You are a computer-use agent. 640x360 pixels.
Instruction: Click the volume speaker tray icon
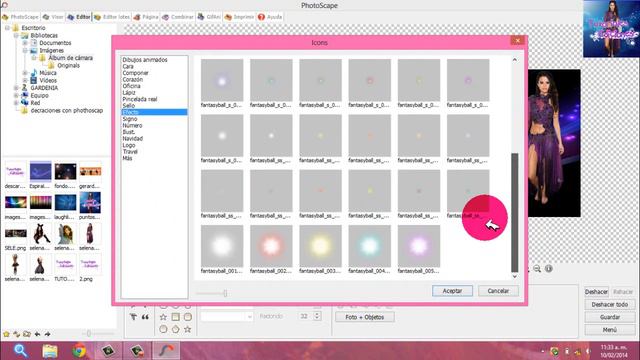588,351
